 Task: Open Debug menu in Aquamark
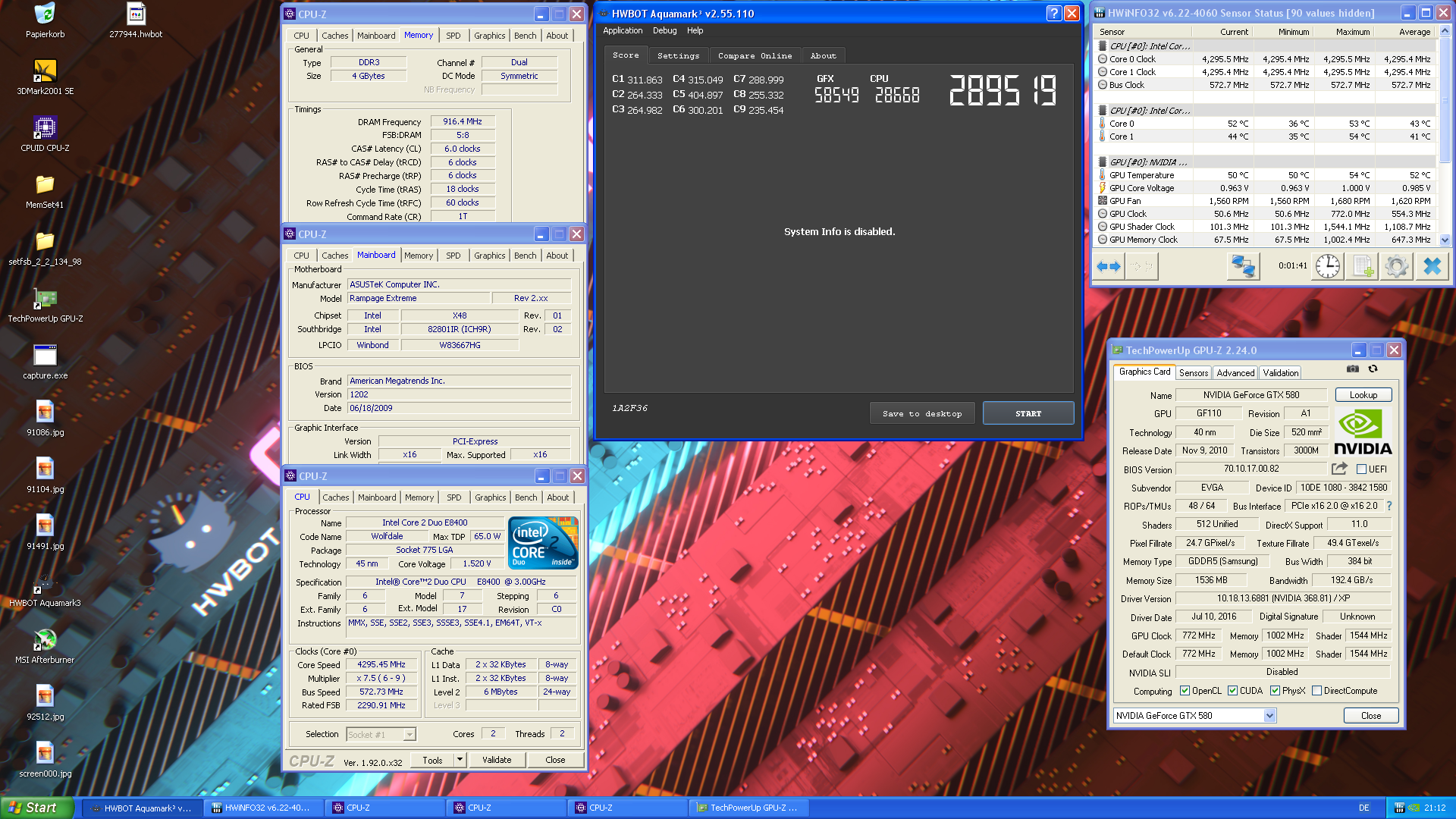pyautogui.click(x=664, y=30)
